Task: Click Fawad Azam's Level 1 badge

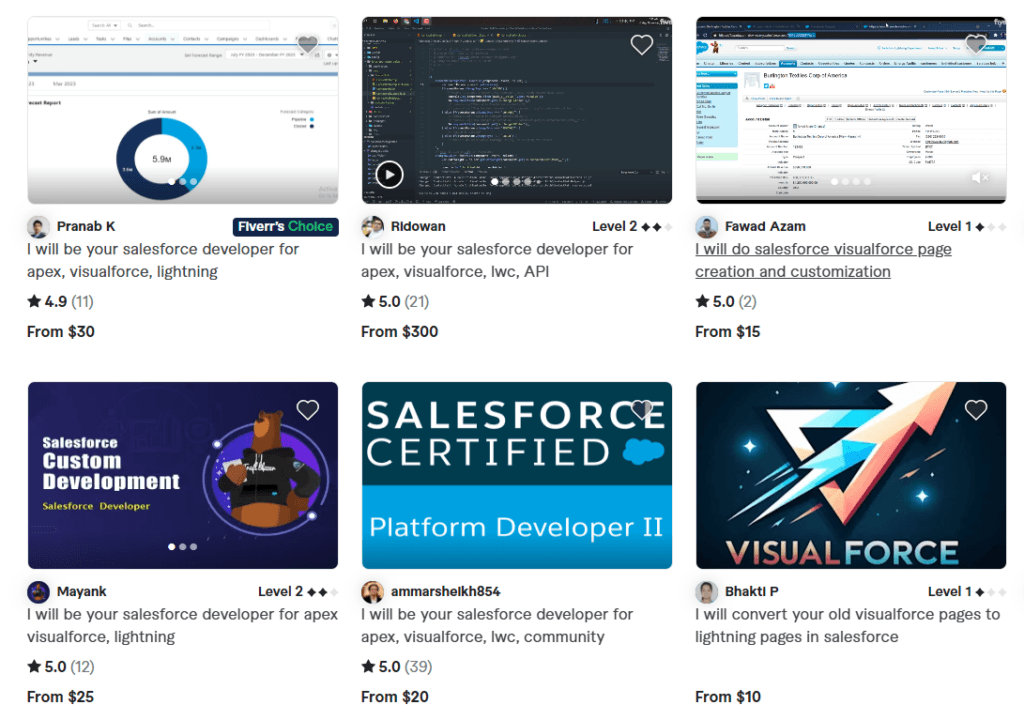Action: 967,226
